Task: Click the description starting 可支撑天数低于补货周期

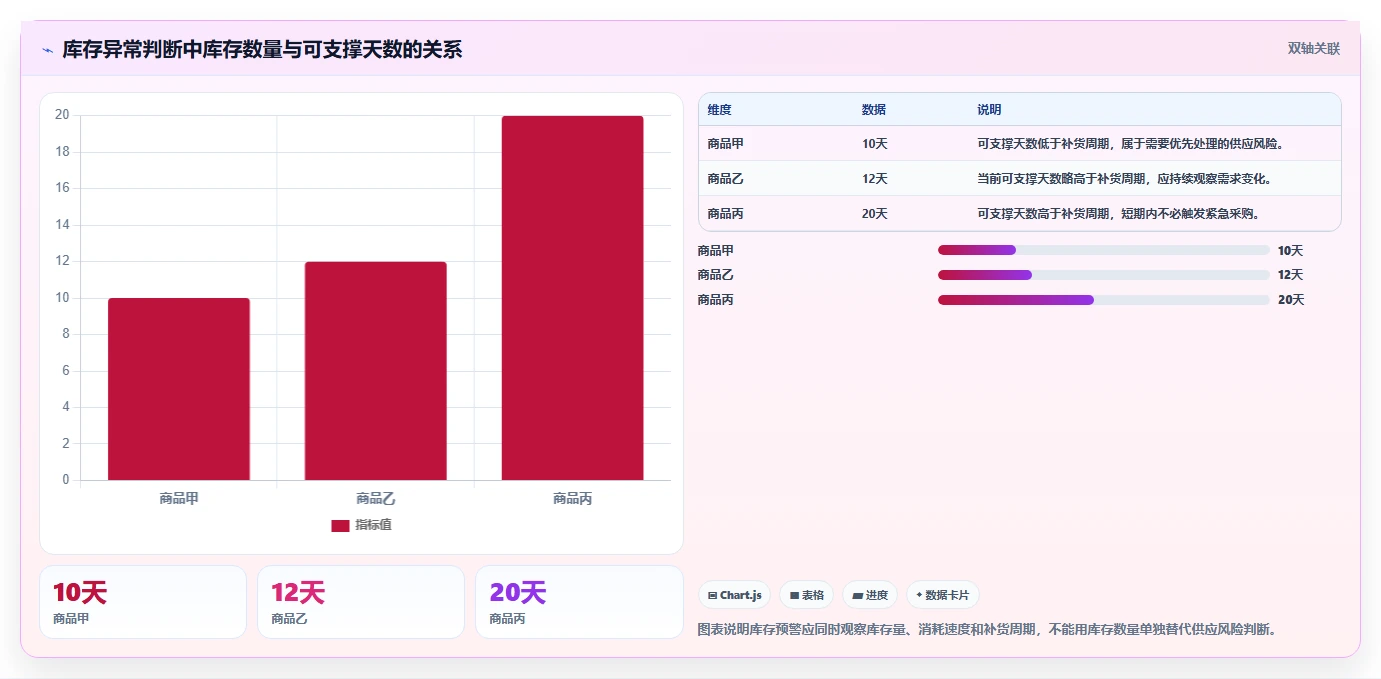Action: tap(1130, 144)
